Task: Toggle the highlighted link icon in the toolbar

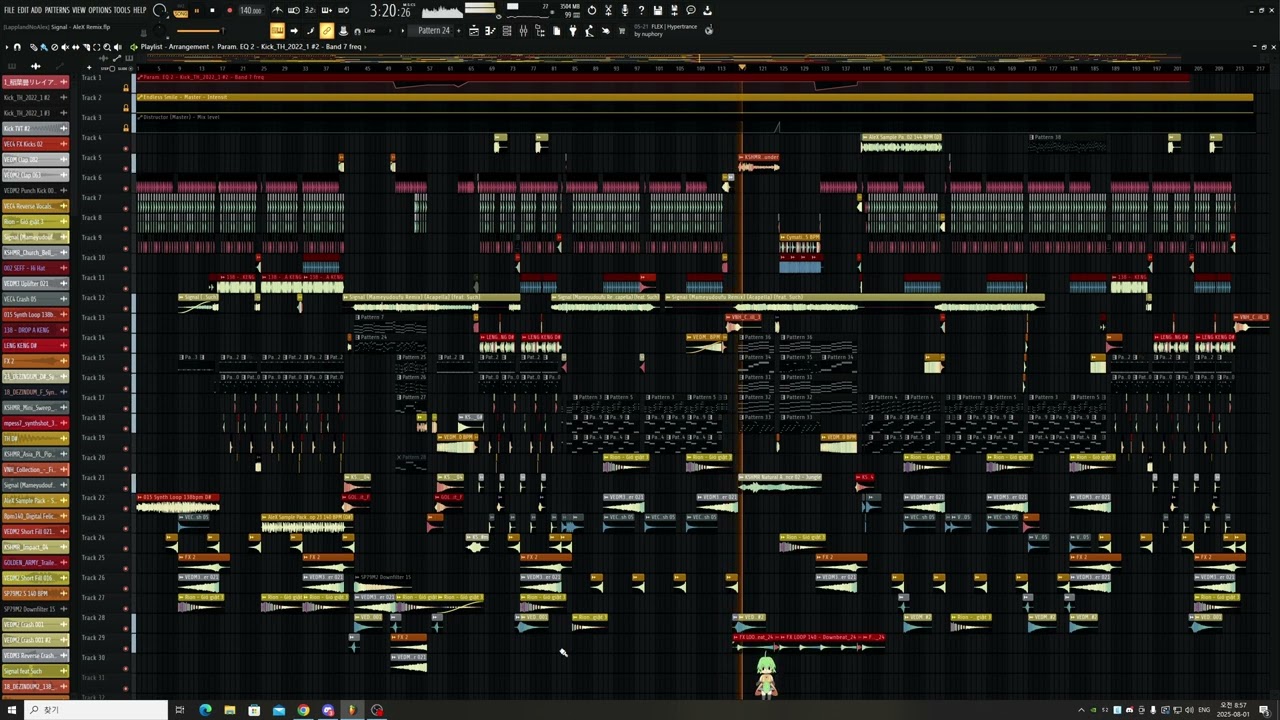Action: click(x=326, y=31)
